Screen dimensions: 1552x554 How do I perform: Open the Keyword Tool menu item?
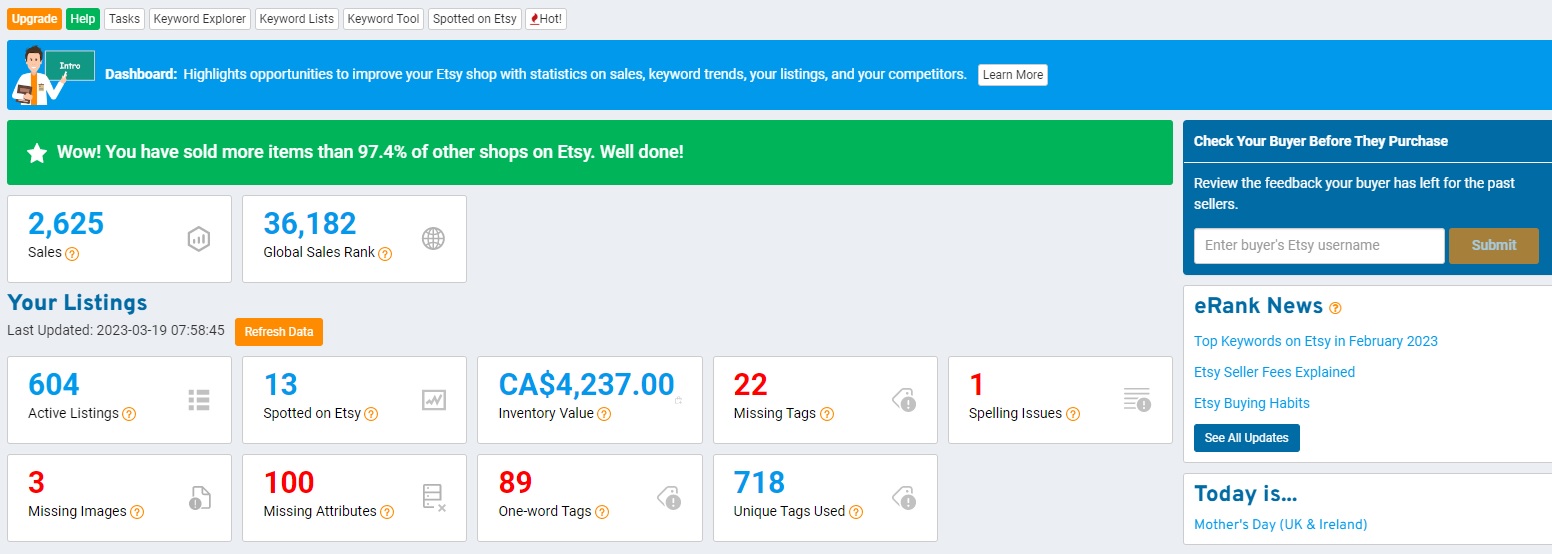(384, 19)
